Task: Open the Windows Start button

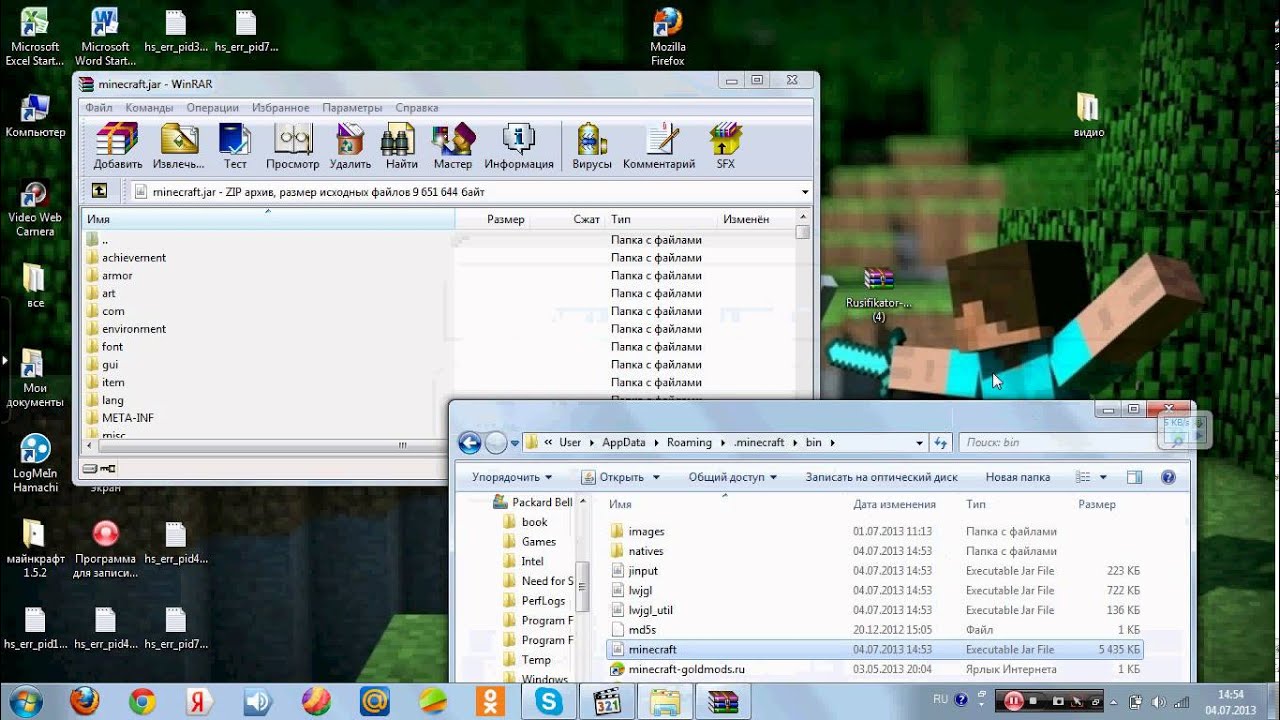Action: pyautogui.click(x=27, y=702)
